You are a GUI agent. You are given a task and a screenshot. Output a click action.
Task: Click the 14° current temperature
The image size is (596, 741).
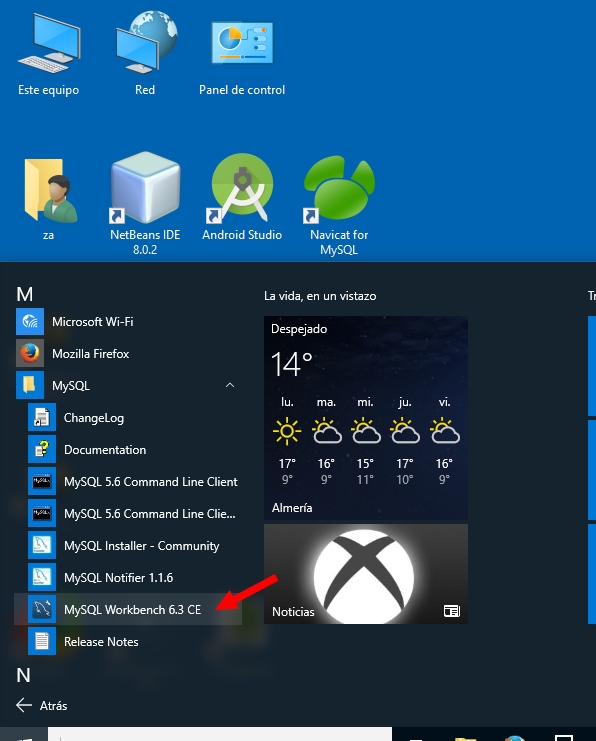point(292,364)
